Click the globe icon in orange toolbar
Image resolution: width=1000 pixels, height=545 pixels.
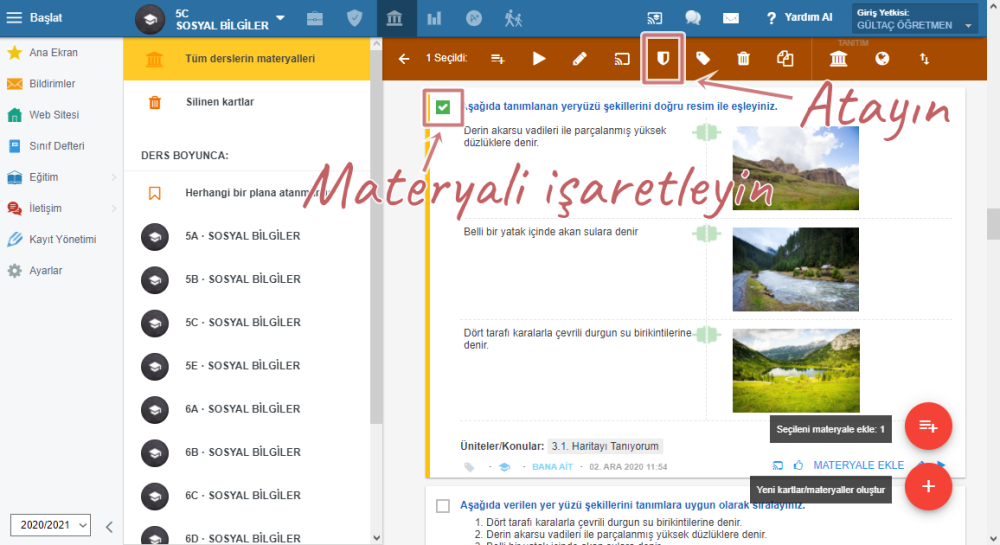pos(882,59)
